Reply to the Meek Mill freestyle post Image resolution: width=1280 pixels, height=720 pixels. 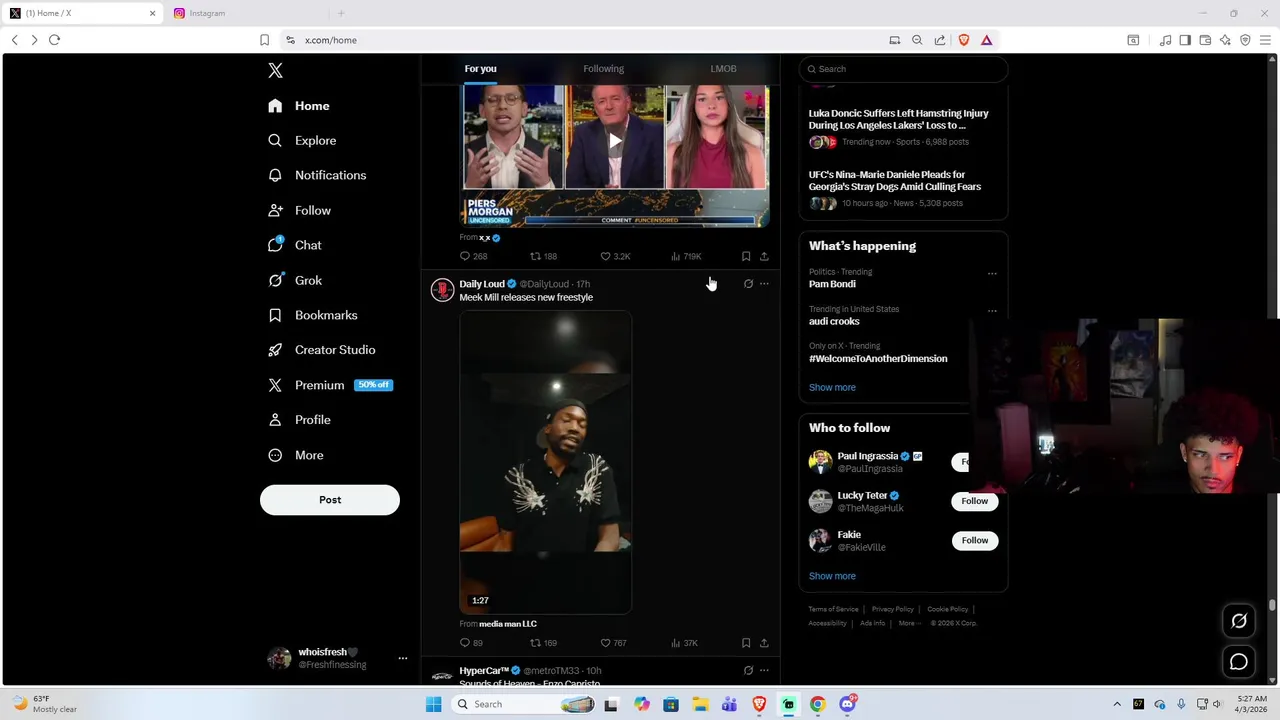[x=471, y=643]
